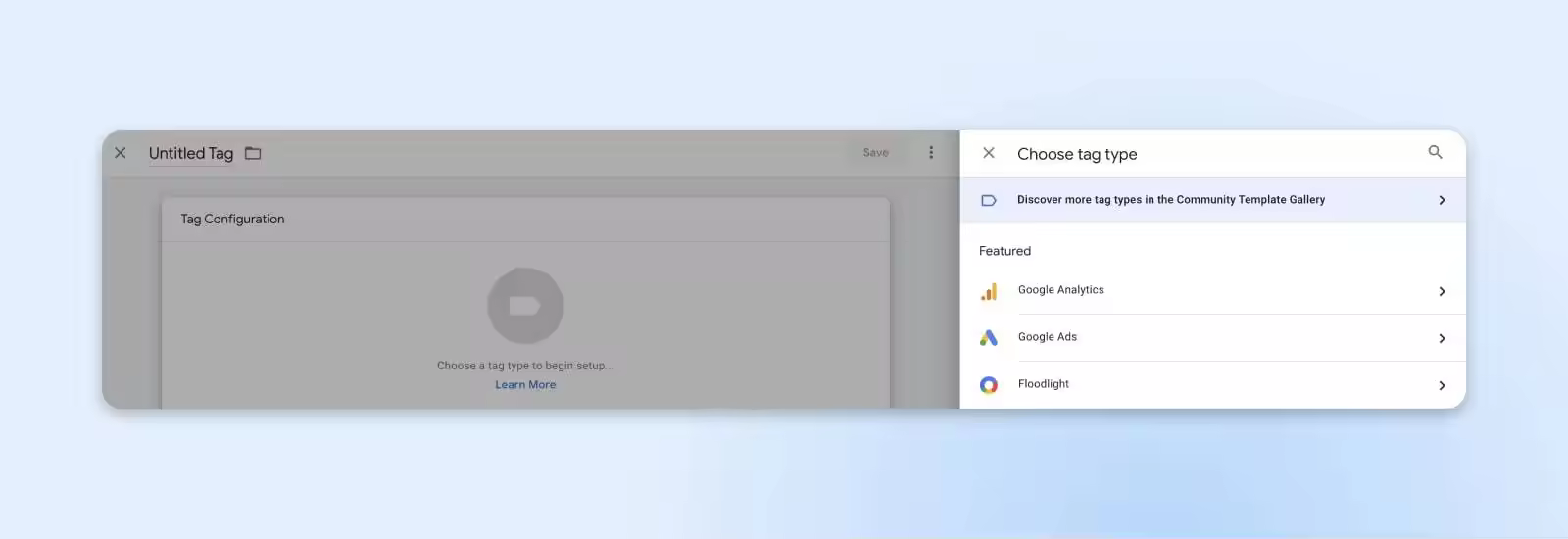Click the folder icon beside Untitled Tag
The height and width of the screenshot is (539, 1568).
tap(253, 153)
